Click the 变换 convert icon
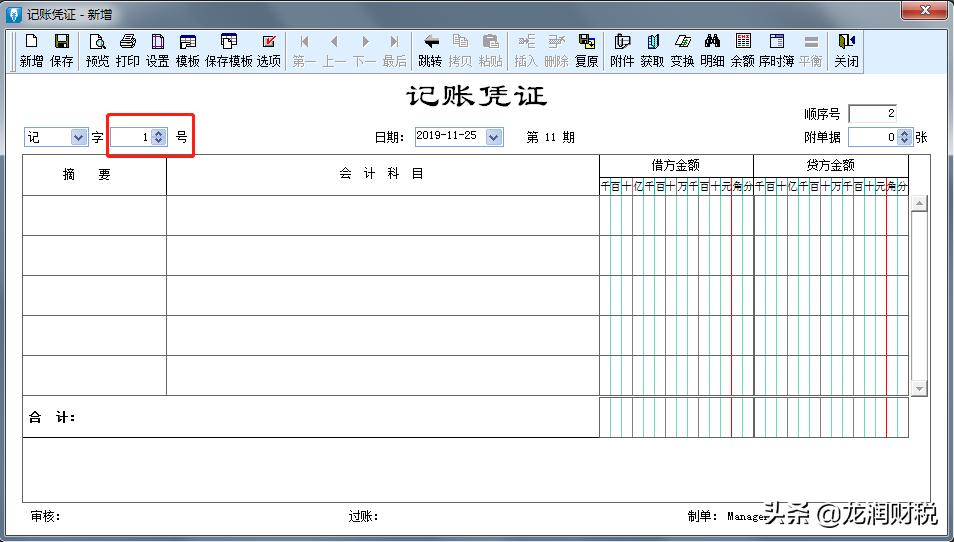Image resolution: width=954 pixels, height=542 pixels. 682,50
